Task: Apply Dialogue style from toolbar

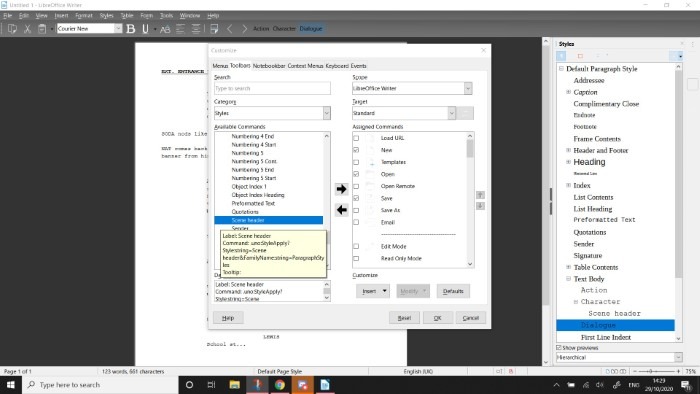Action: pos(311,29)
